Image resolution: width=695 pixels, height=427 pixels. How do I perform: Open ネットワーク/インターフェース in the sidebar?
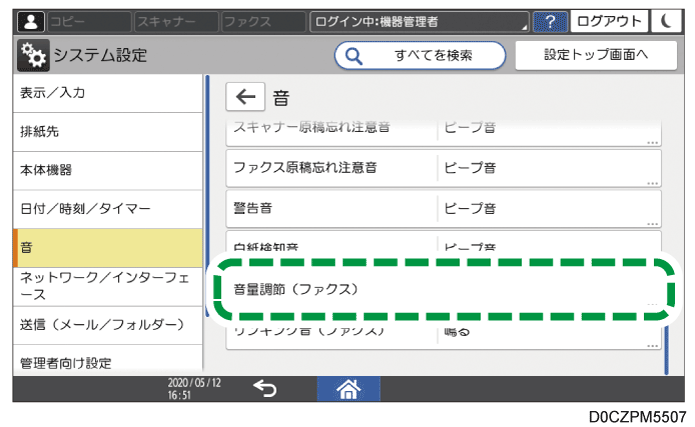108,286
